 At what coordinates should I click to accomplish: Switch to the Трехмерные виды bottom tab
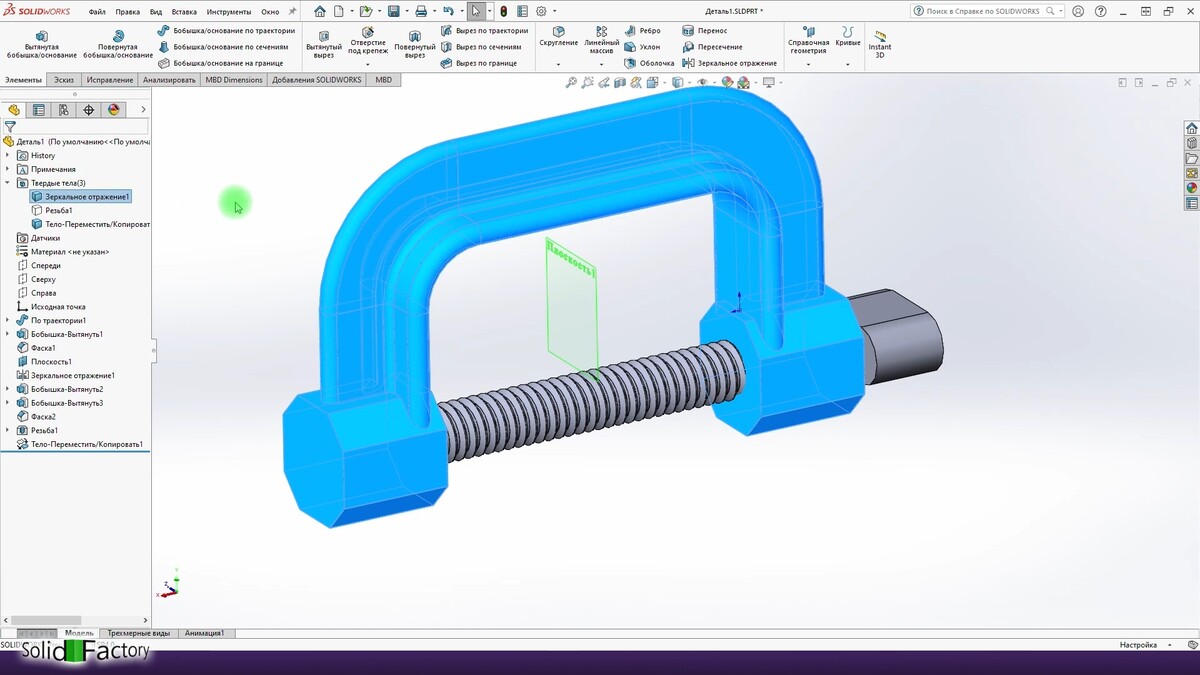[x=139, y=633]
